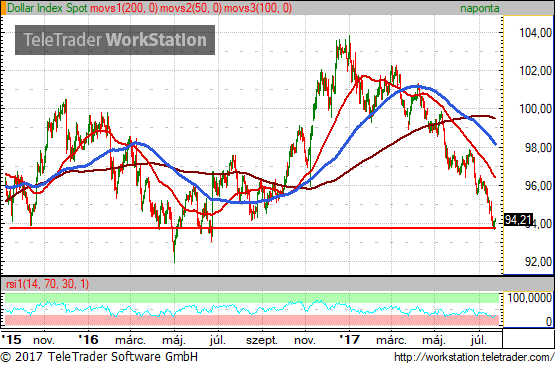Click the '16 year label on time axis
Image resolution: width=555 pixels, height=366 pixels.
click(x=88, y=340)
